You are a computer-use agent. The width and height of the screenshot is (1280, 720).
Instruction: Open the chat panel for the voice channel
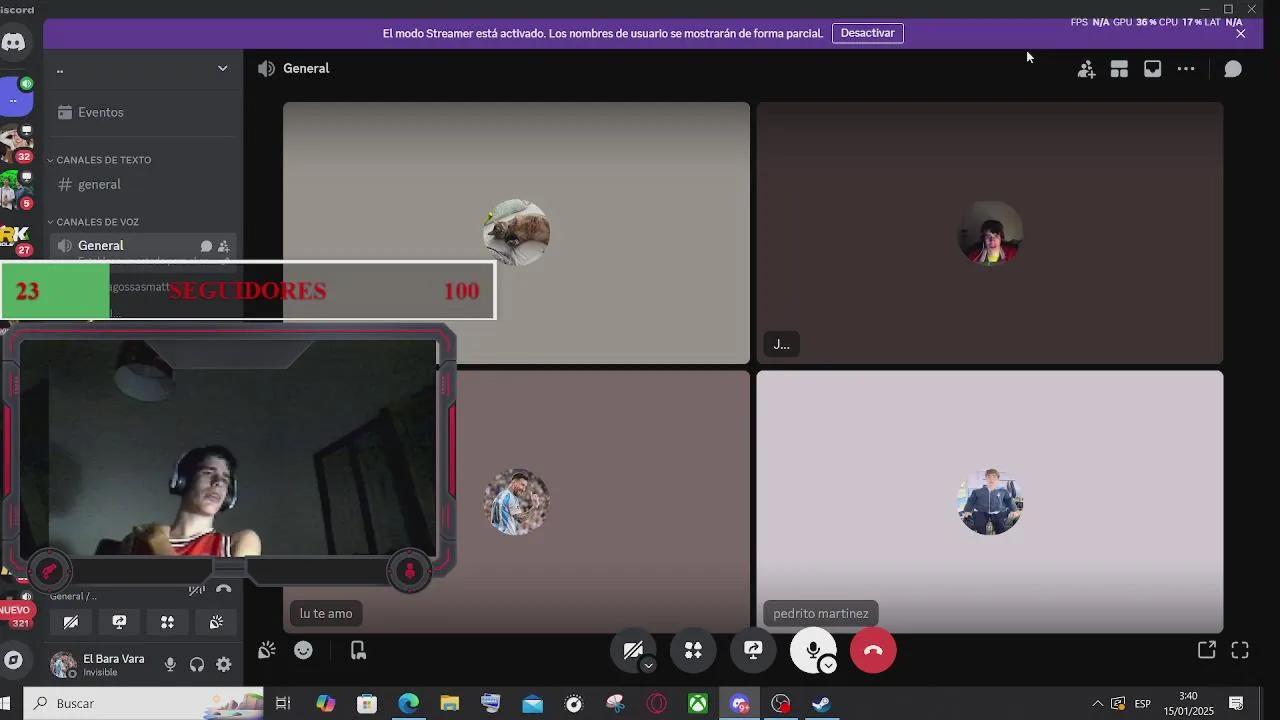pos(1232,68)
